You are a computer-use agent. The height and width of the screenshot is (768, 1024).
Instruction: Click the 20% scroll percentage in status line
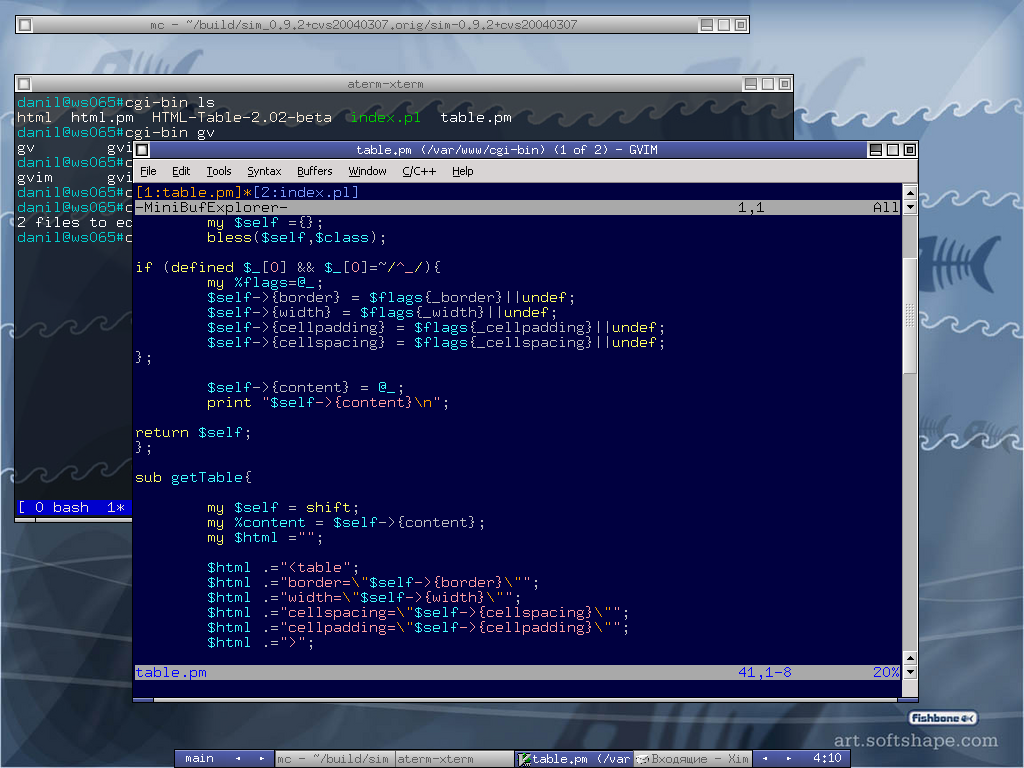click(x=886, y=672)
